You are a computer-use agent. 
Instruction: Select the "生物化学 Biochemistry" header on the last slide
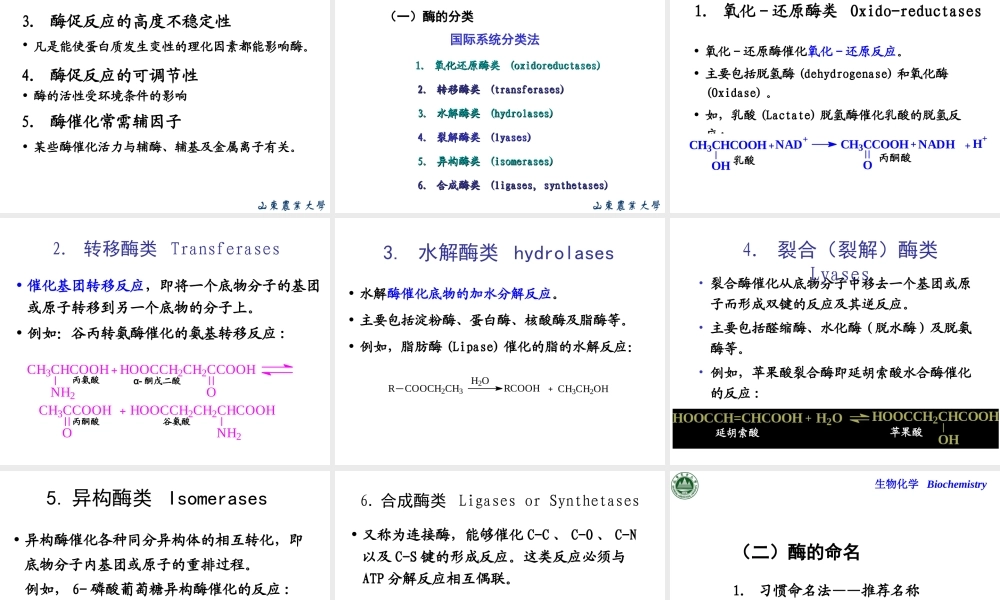click(929, 485)
